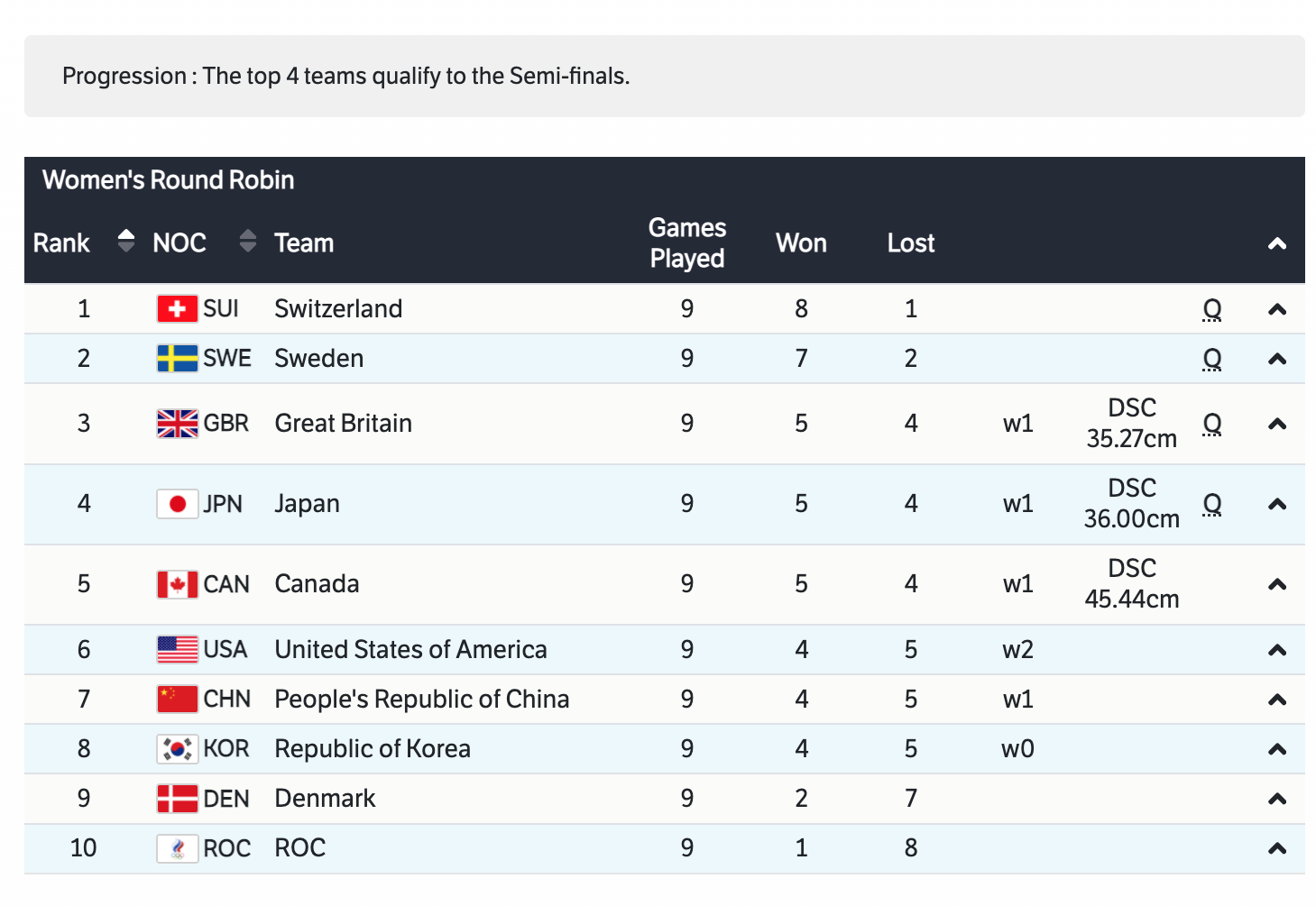Screen dimensions: 1316x906
Task: Collapse the Canada row chevron
Action: click(x=1276, y=585)
